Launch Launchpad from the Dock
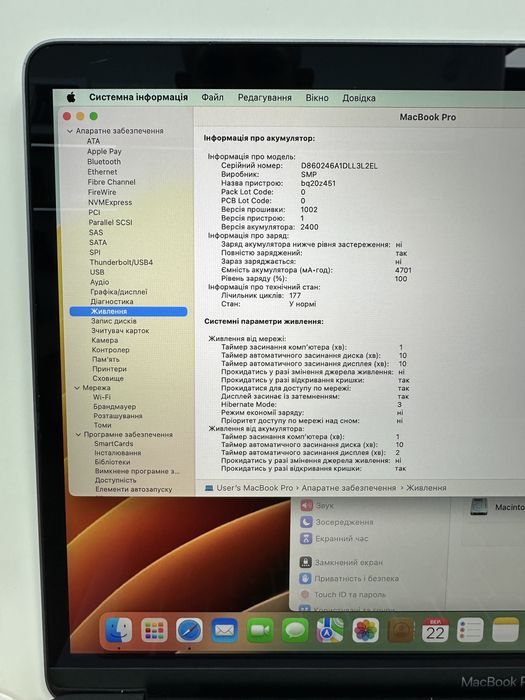The image size is (525, 700). pyautogui.click(x=154, y=630)
